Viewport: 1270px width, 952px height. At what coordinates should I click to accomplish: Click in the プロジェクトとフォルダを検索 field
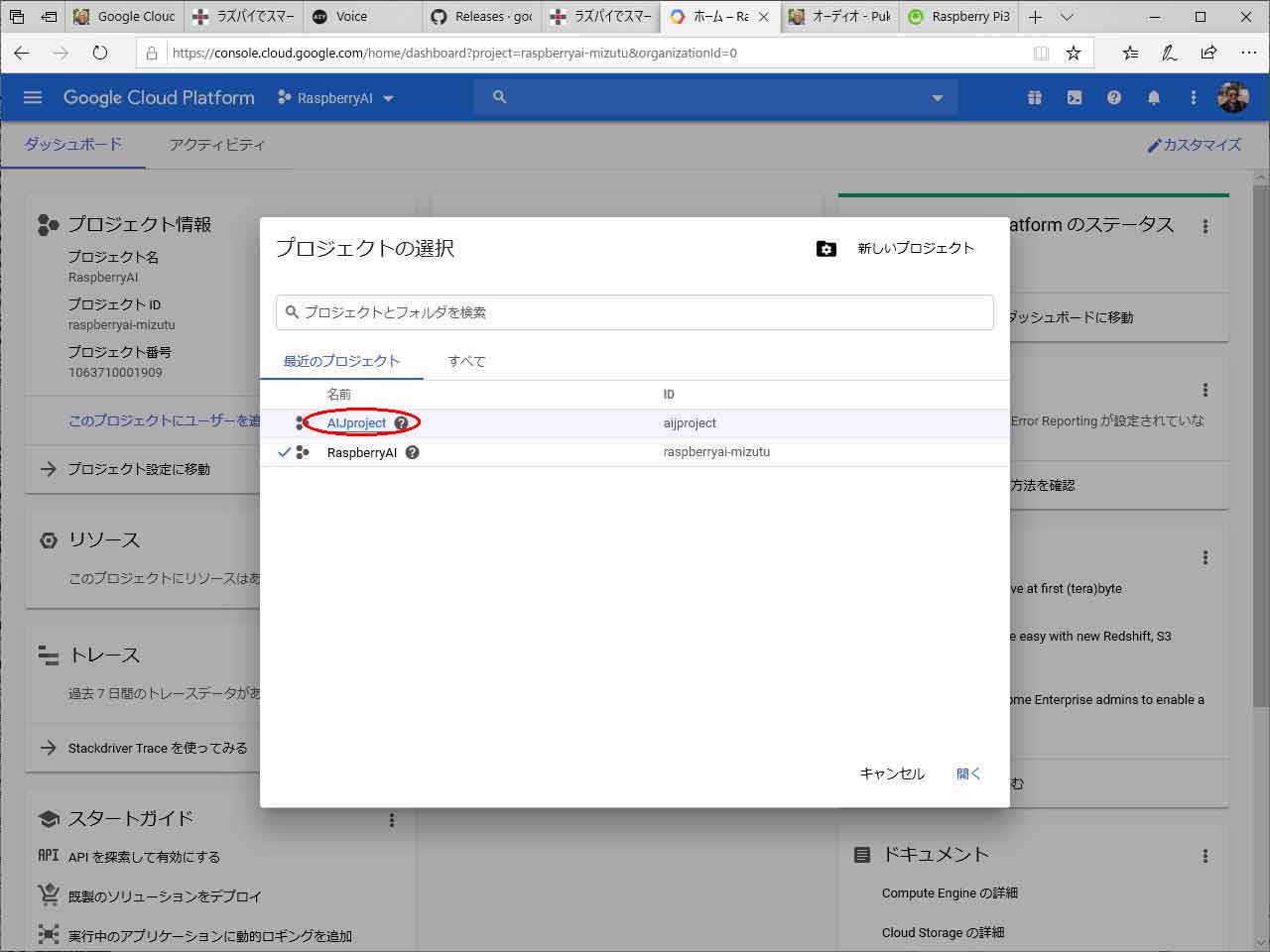point(635,312)
